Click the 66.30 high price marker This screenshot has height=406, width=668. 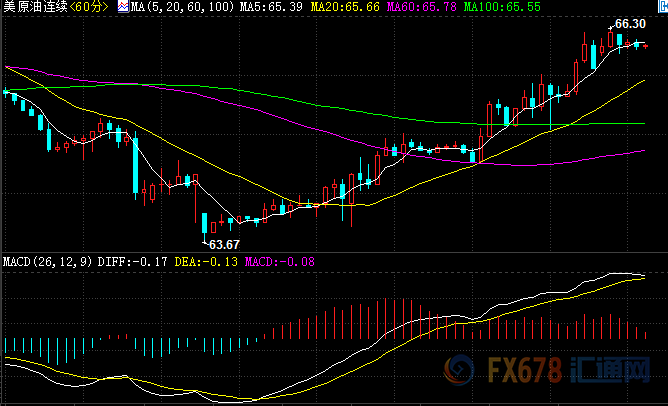[629, 23]
